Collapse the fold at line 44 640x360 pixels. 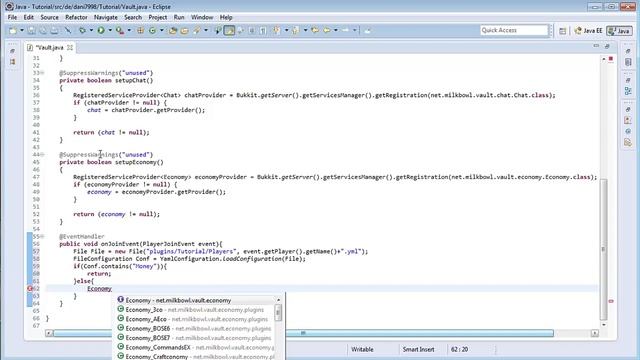click(x=42, y=155)
